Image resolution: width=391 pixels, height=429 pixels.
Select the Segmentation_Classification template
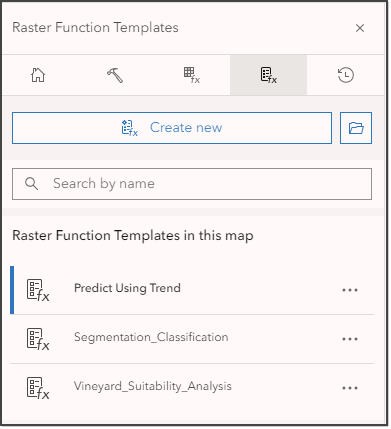point(192,339)
